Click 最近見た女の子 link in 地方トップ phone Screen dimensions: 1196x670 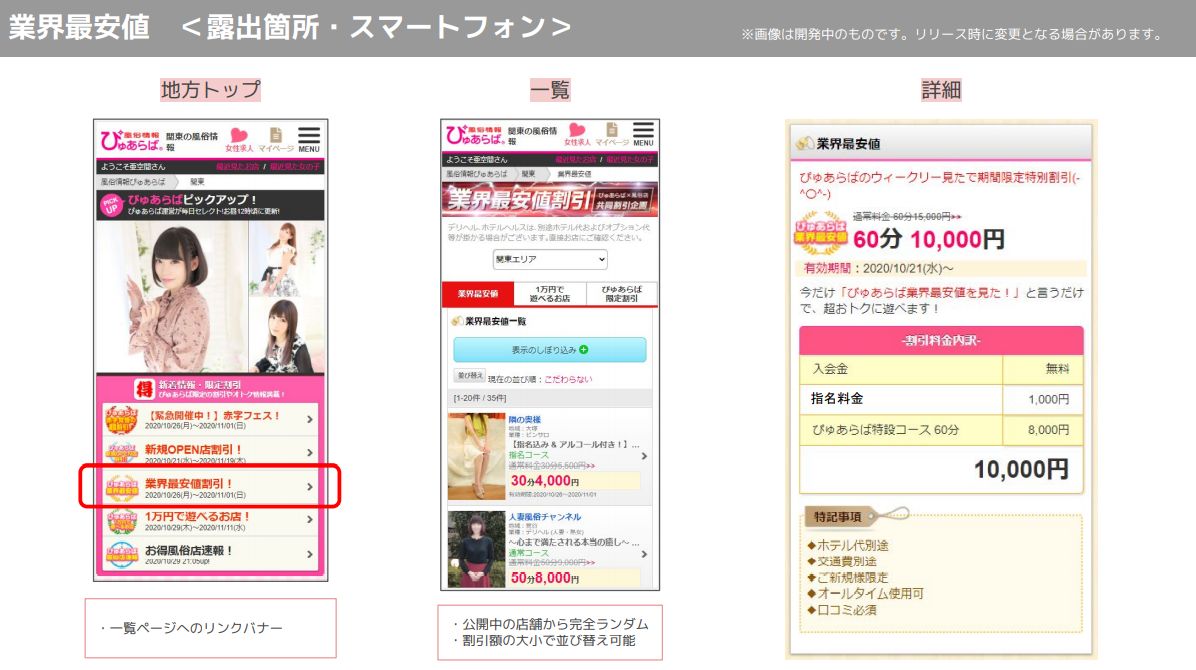(295, 166)
